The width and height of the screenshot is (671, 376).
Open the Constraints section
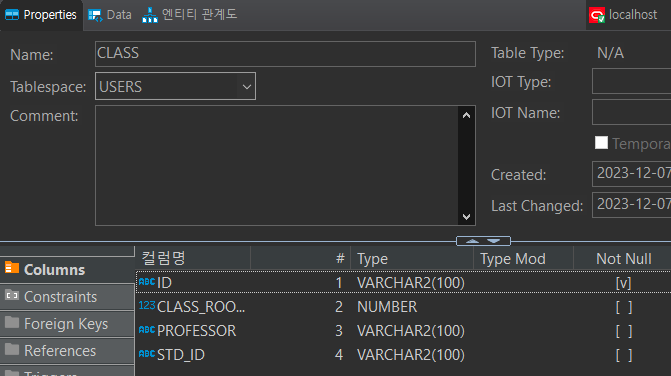(67, 297)
